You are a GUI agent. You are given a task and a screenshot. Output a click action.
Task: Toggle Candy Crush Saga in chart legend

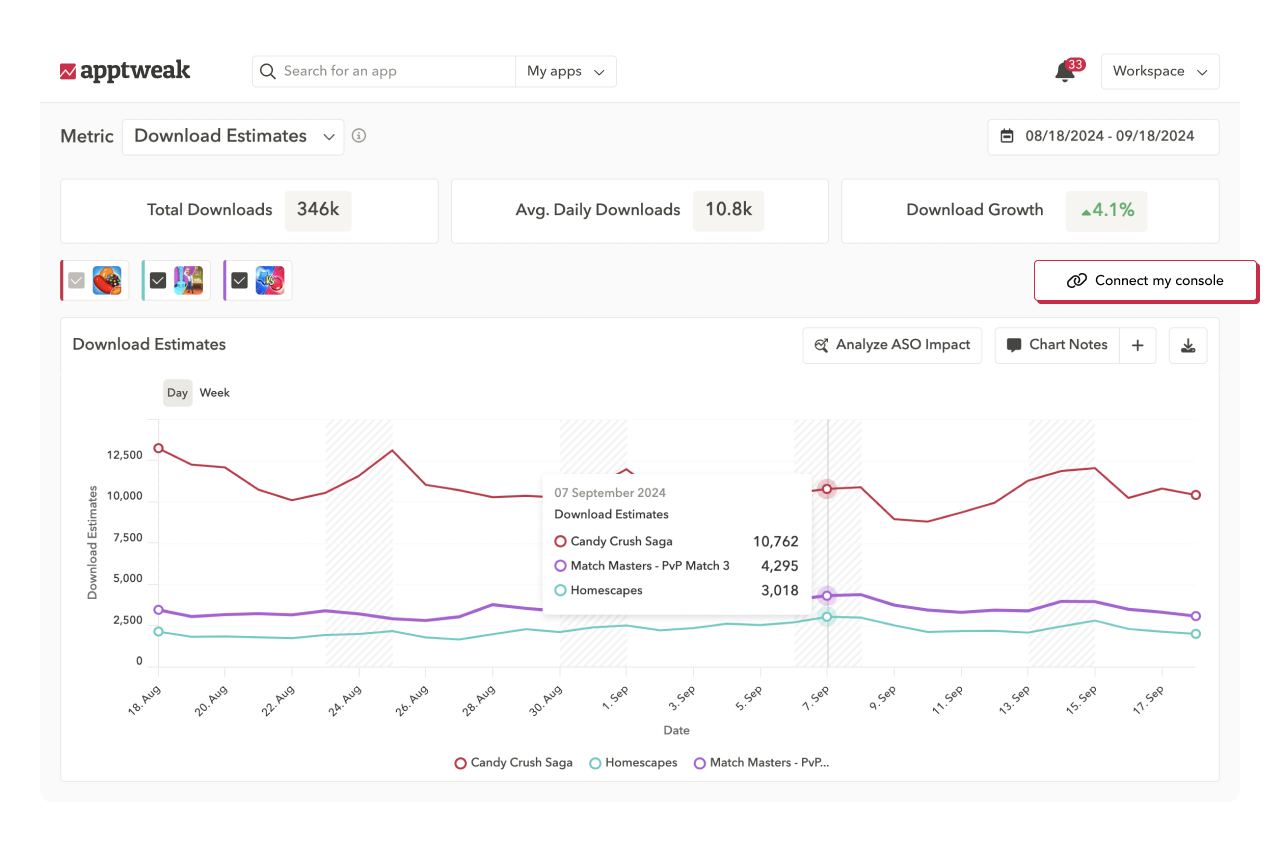pyautogui.click(x=514, y=763)
